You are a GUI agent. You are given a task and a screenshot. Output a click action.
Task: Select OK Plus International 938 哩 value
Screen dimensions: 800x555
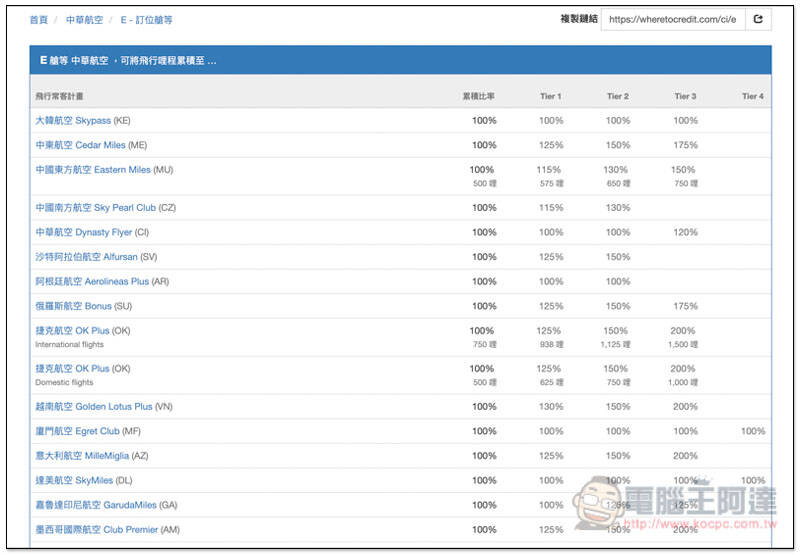pos(552,344)
